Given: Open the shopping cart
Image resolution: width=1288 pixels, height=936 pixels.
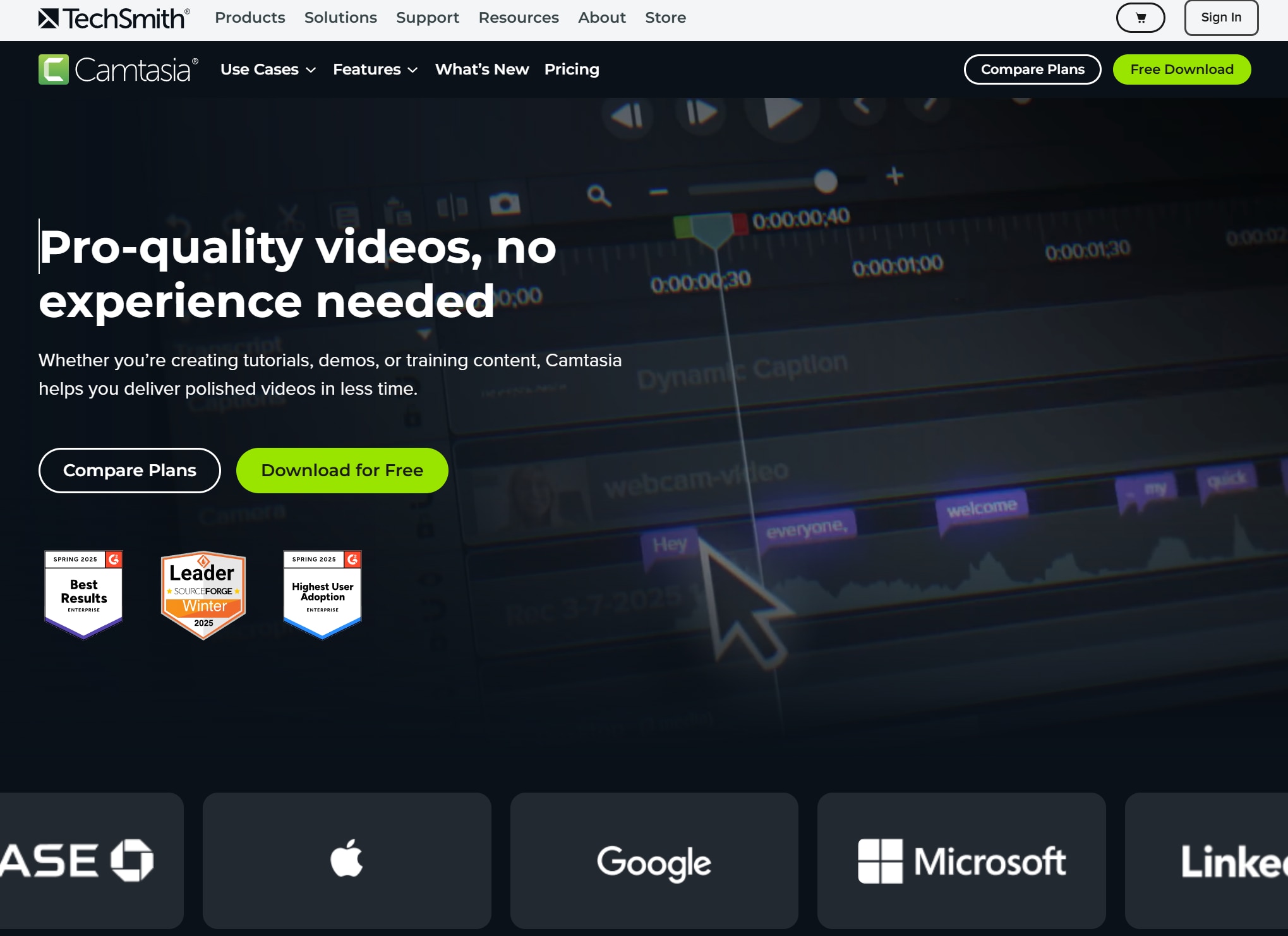Looking at the screenshot, I should [x=1140, y=18].
